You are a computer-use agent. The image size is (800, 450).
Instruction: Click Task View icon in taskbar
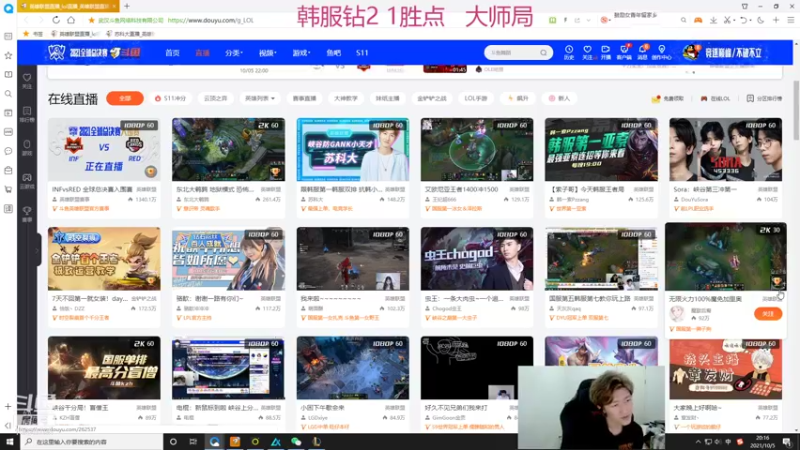click(x=193, y=441)
